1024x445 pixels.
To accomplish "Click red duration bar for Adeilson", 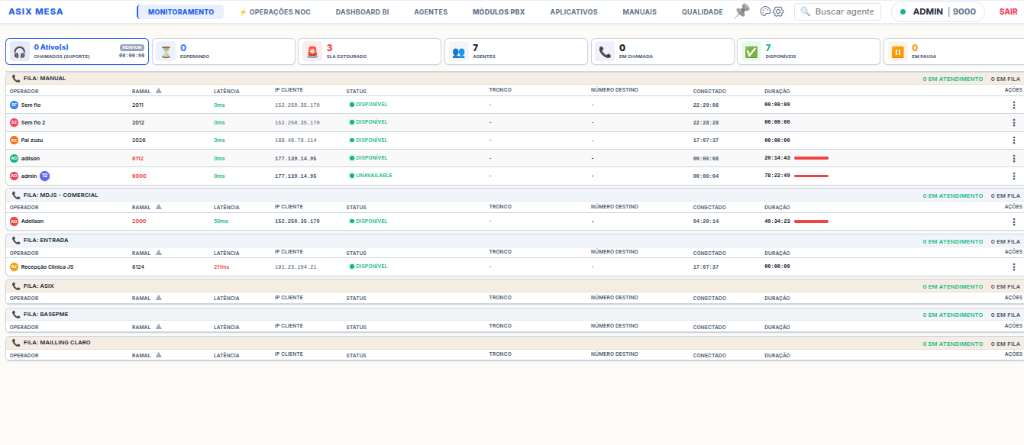I will (811, 222).
